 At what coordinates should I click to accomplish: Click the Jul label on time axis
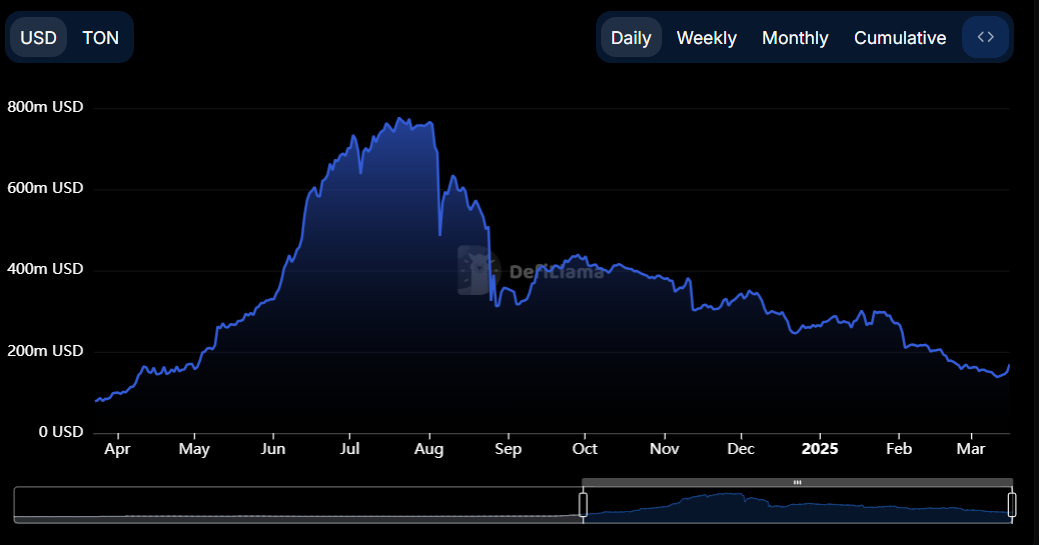(350, 449)
